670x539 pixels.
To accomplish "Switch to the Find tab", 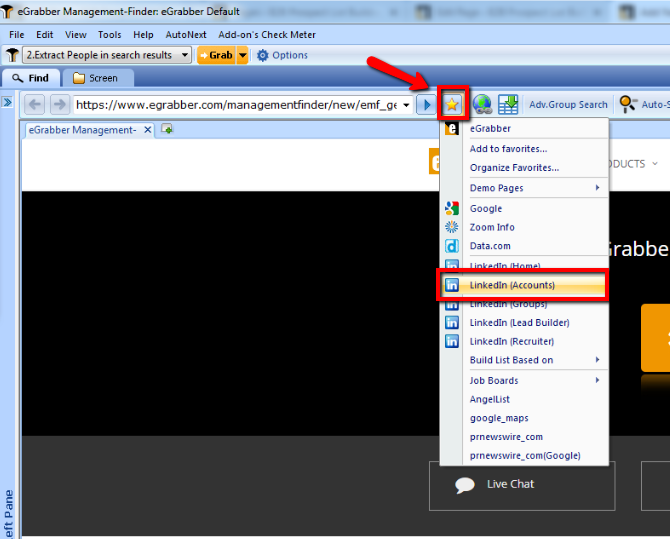I will click(31, 78).
